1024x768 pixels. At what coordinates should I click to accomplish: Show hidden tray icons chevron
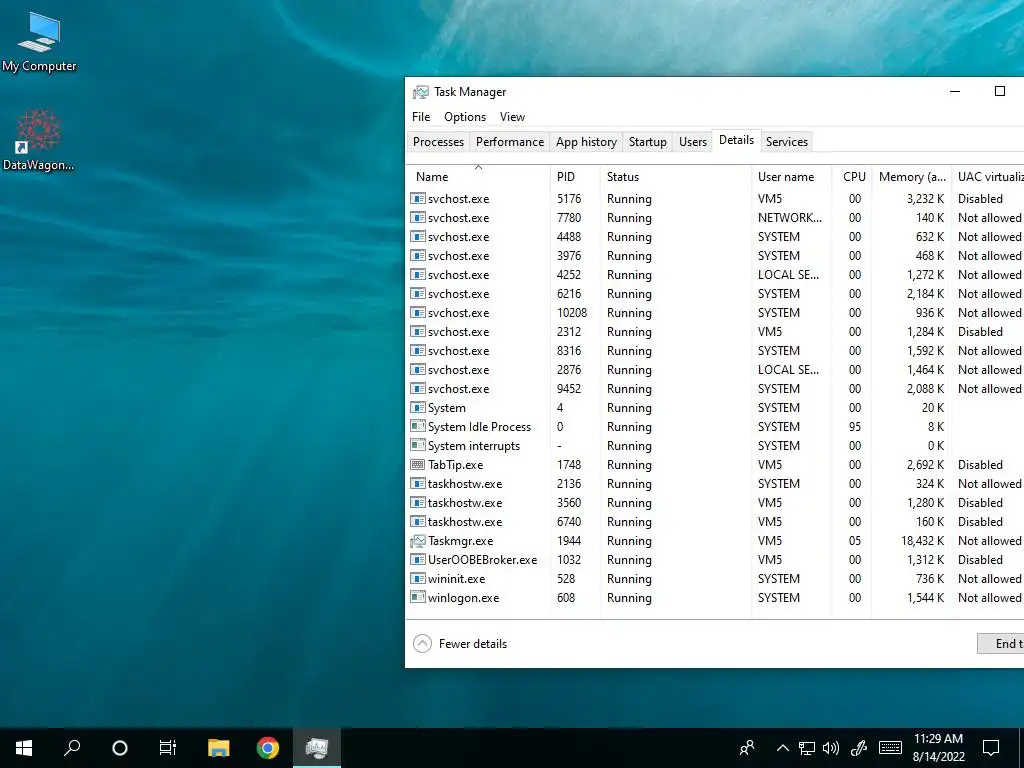[x=782, y=748]
